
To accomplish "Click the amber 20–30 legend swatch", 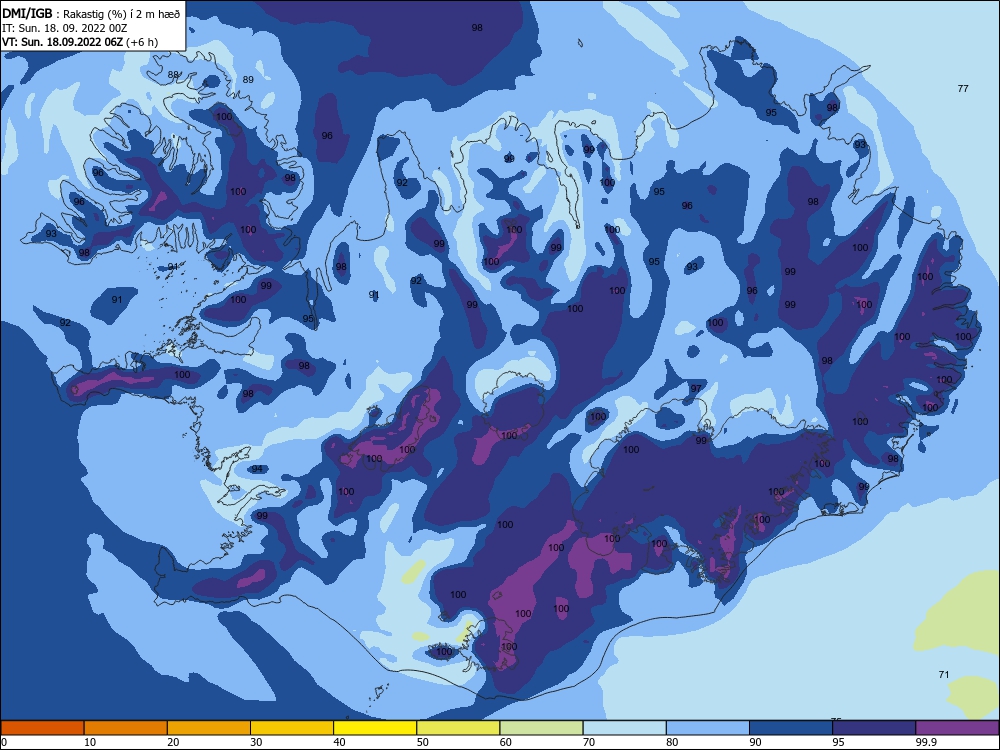I will point(209,728).
